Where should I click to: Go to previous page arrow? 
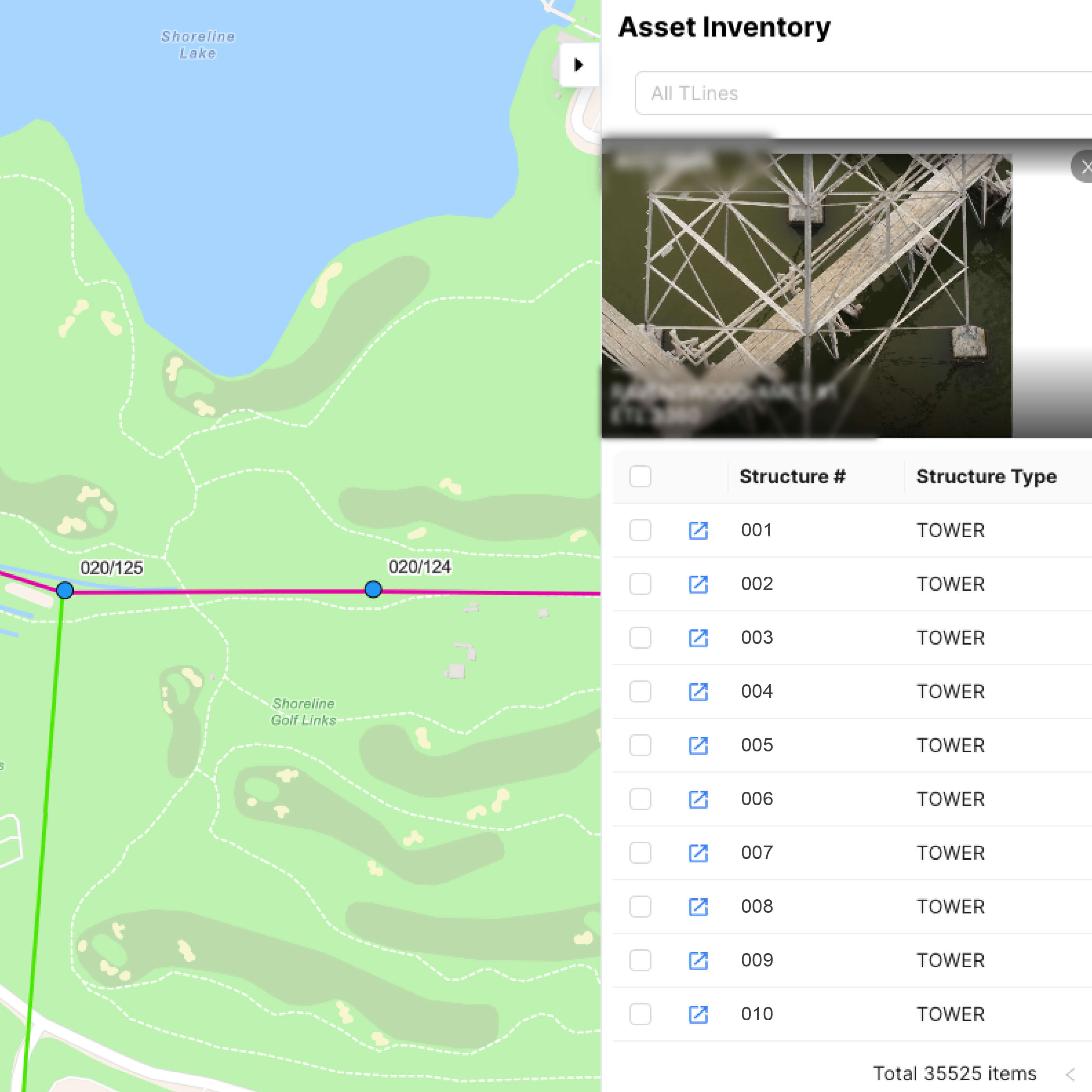(x=1070, y=1074)
